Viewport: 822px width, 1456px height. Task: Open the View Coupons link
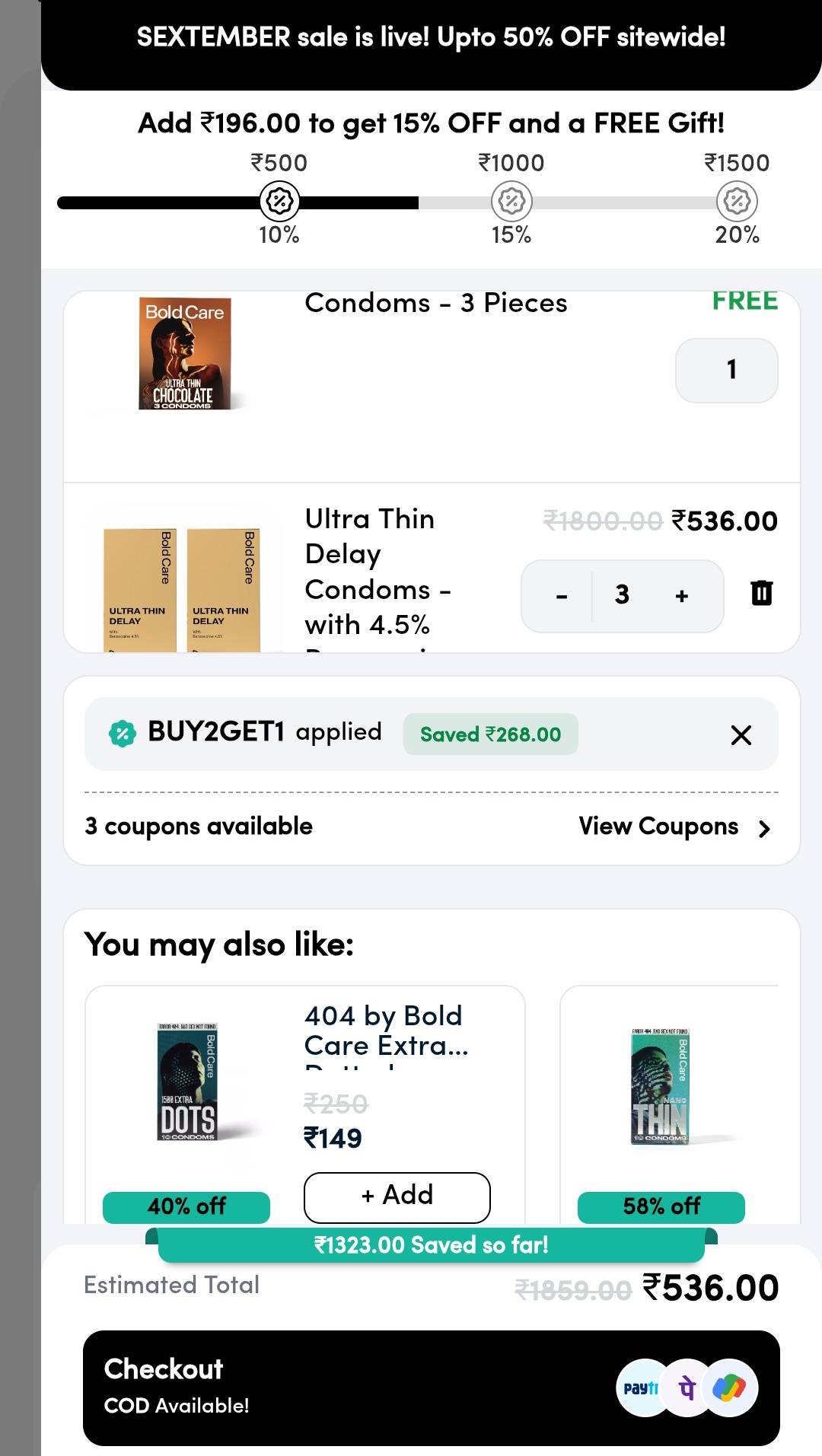point(658,827)
